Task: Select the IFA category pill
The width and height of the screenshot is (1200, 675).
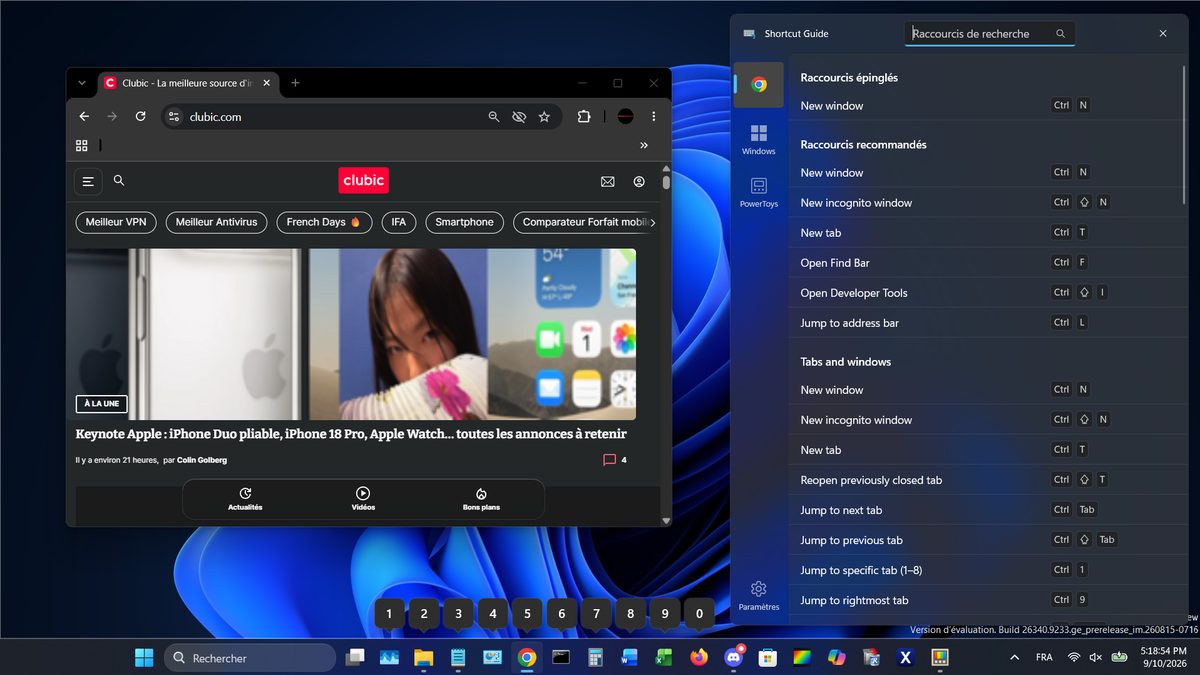Action: coord(398,222)
